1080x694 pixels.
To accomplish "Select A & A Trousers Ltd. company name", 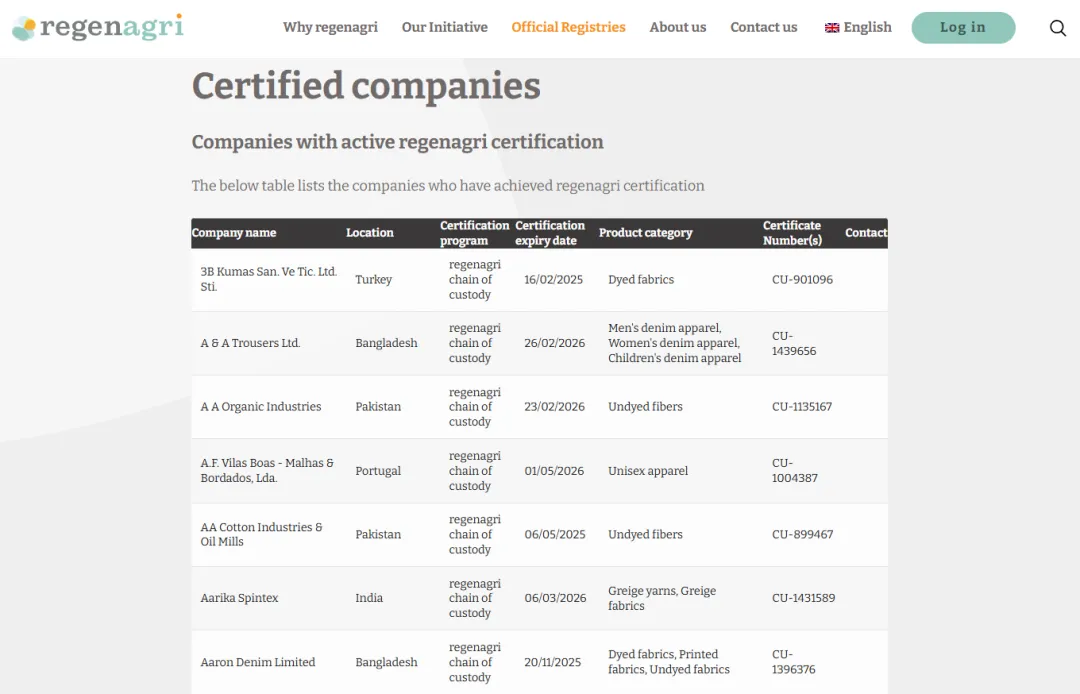I will (x=250, y=343).
